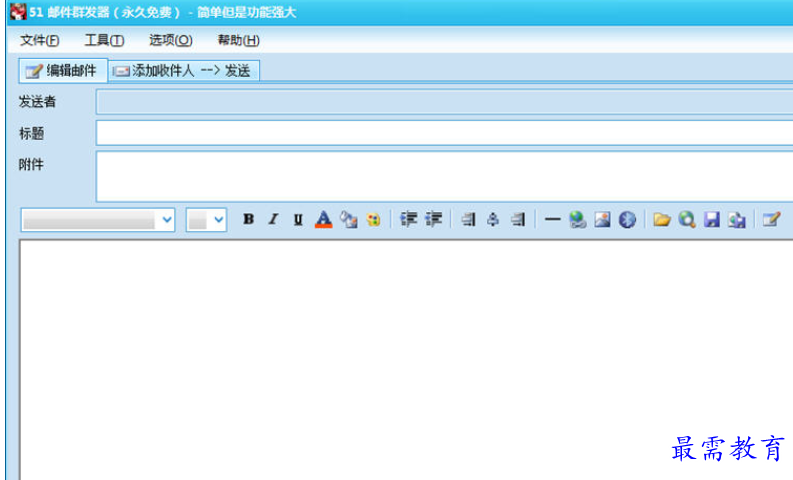Insert a horizontal line
Viewport: 793px width, 480px height.
click(552, 220)
